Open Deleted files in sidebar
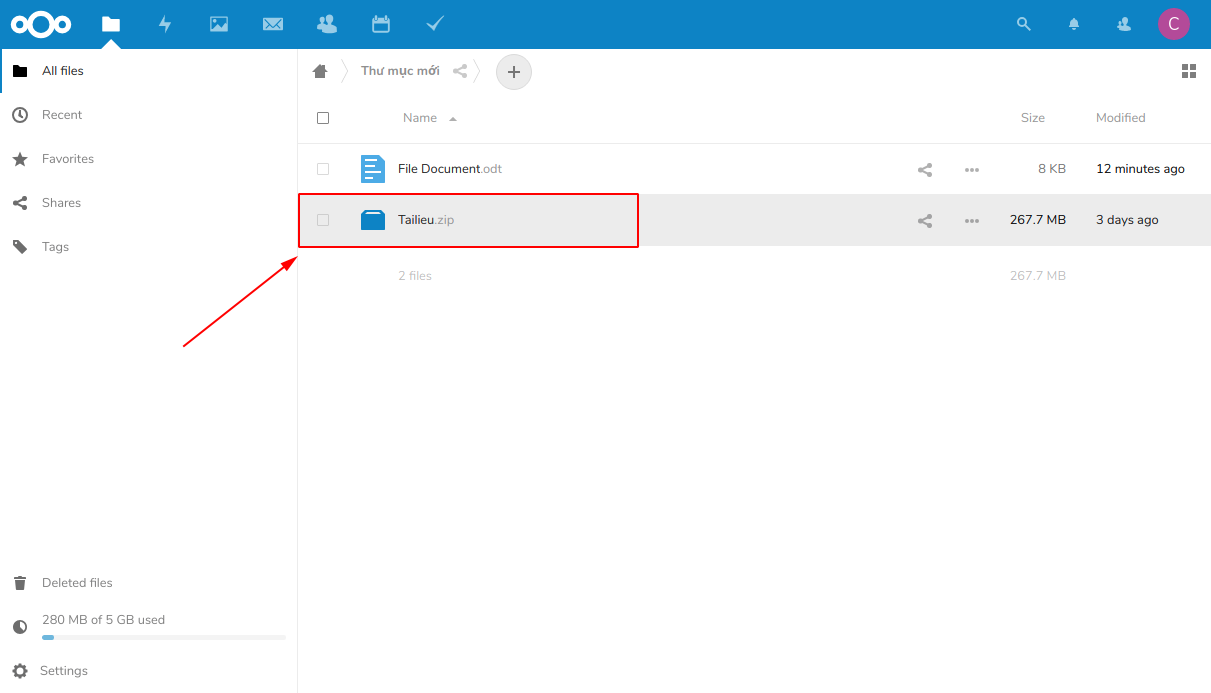Screen dimensions: 1211x693 pyautogui.click(x=149, y=583)
